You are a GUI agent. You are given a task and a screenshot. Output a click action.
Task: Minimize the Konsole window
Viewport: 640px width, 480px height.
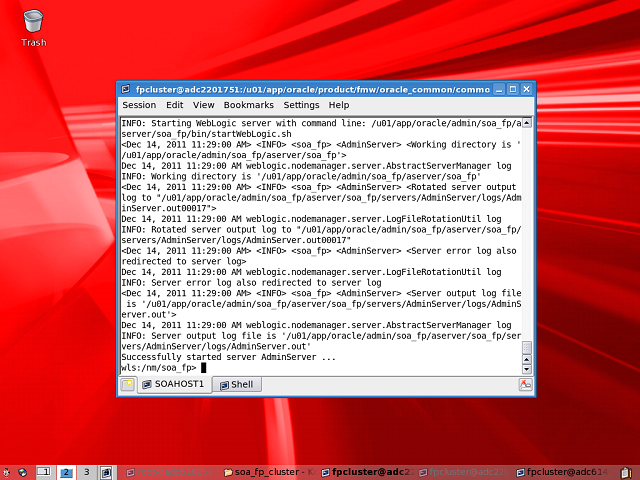pos(499,89)
